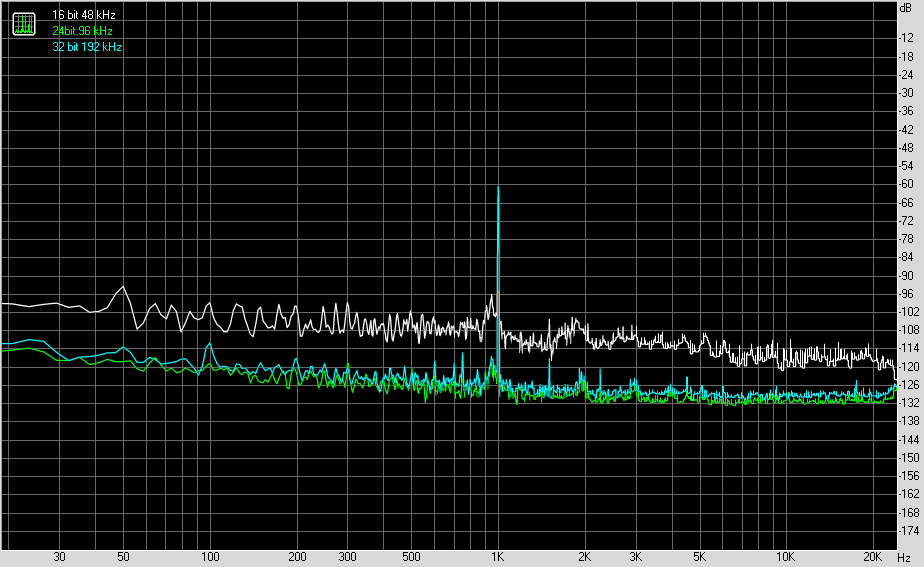Image resolution: width=924 pixels, height=567 pixels.
Task: Select the white 16 bit 48 kHz legend entry
Action: coord(84,16)
